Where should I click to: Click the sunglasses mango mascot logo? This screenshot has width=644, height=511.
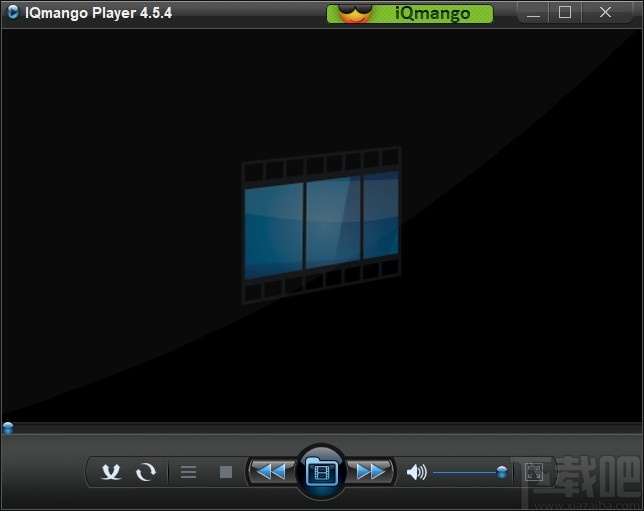coord(351,12)
